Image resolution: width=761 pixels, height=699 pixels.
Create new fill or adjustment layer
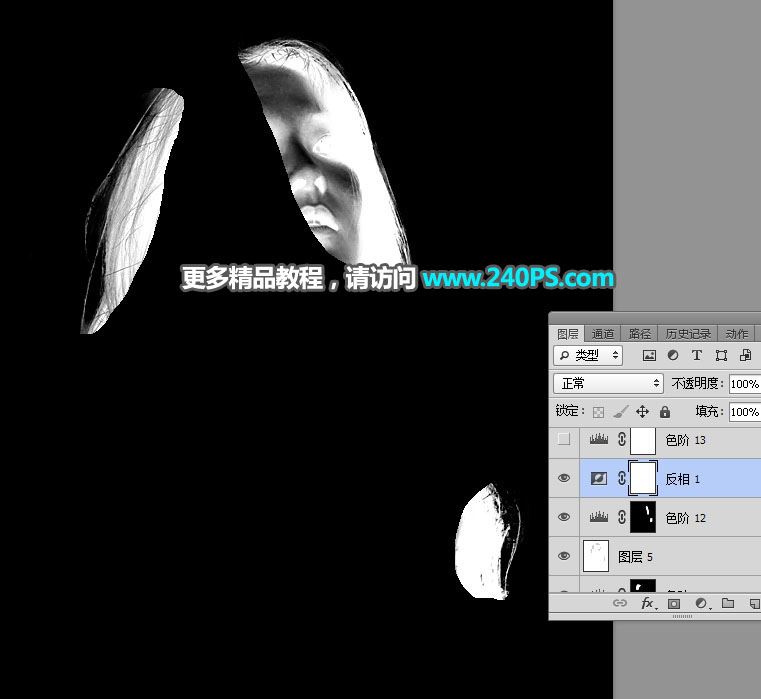[x=701, y=603]
